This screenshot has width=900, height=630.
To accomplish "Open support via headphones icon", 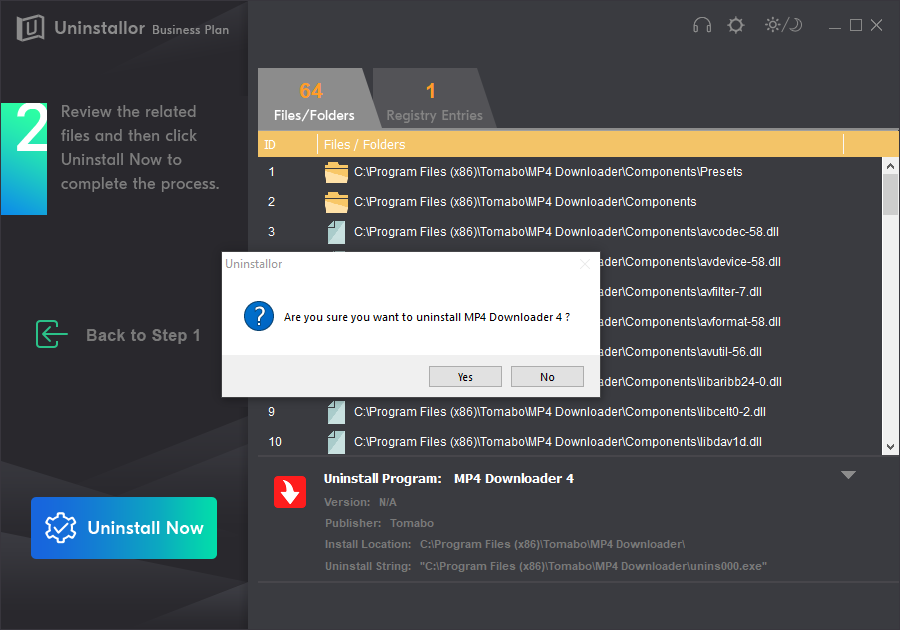I will tap(701, 25).
